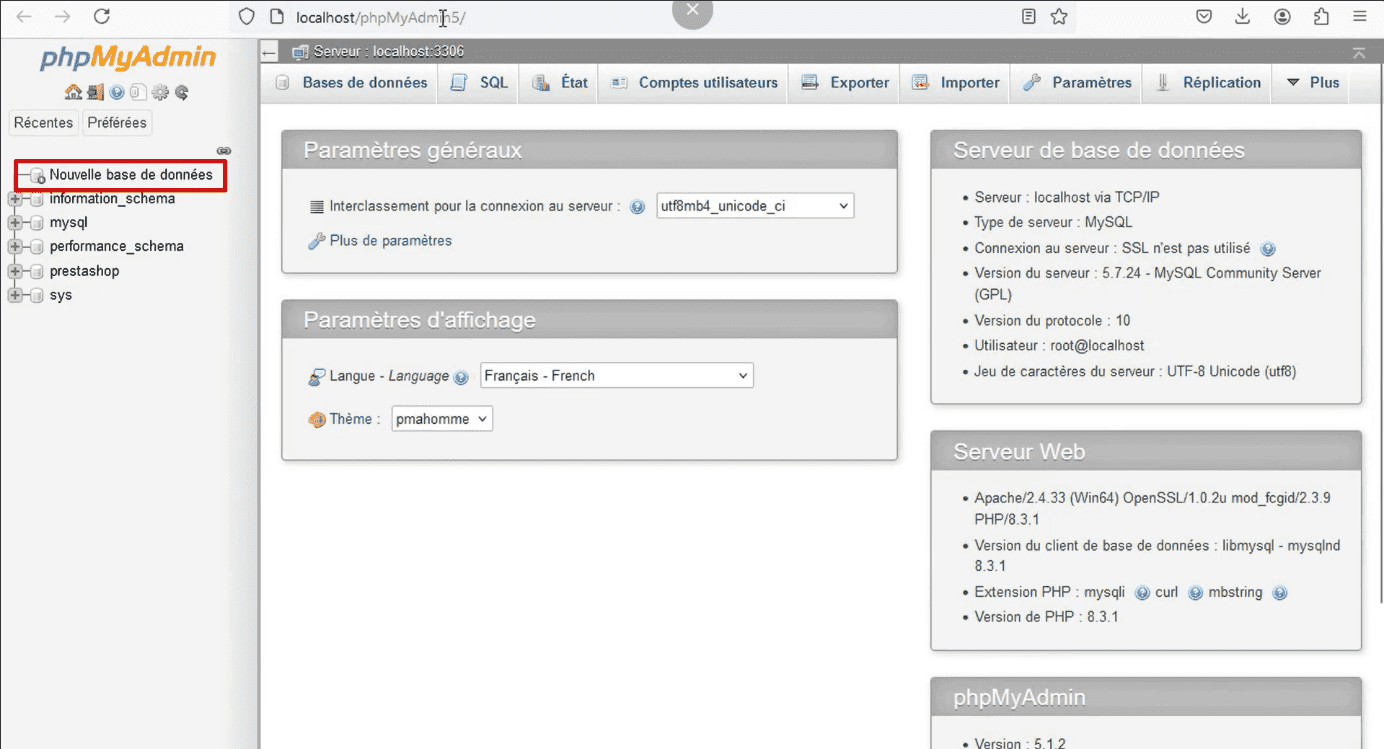Screen dimensions: 1384x749
Task: Click the logout door icon in sidebar
Action: click(95, 93)
